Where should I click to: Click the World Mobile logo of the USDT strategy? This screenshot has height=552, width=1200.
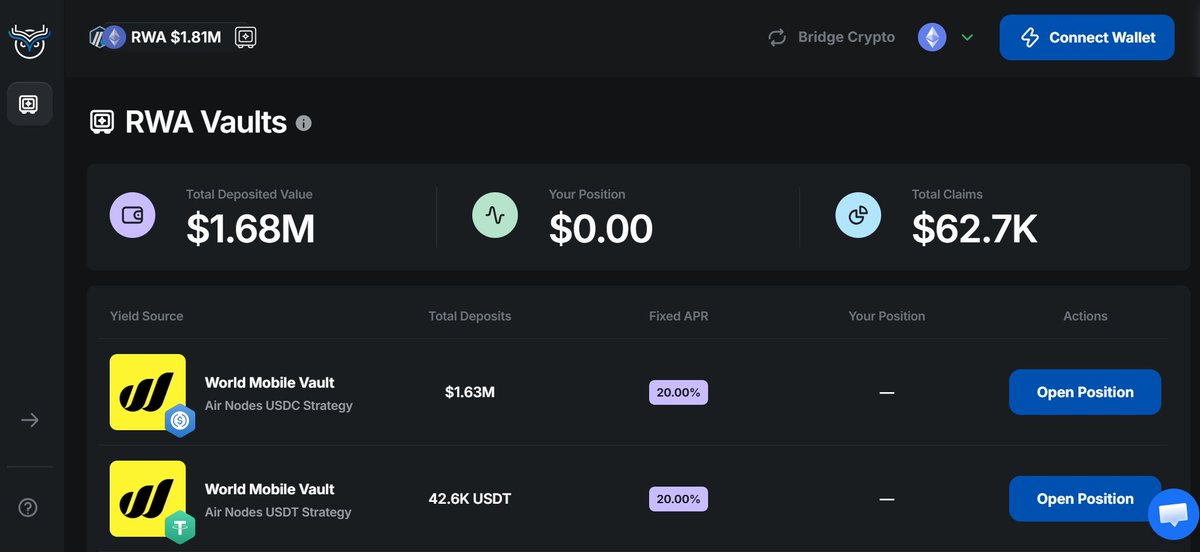[147, 498]
